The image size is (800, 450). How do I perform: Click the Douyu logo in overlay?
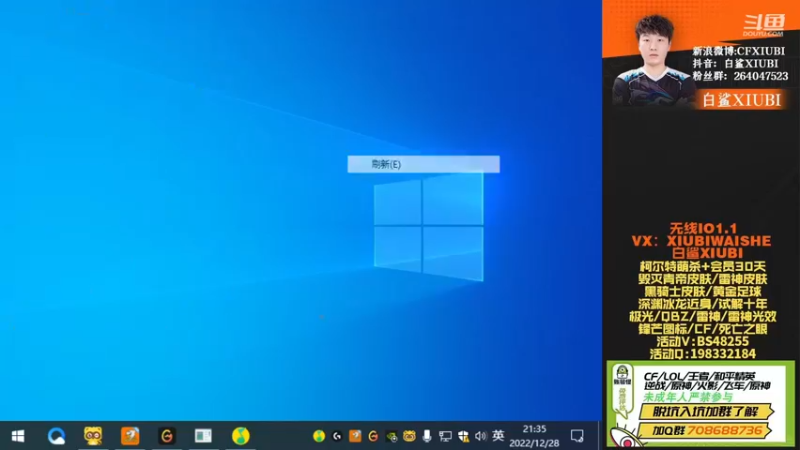763,25
